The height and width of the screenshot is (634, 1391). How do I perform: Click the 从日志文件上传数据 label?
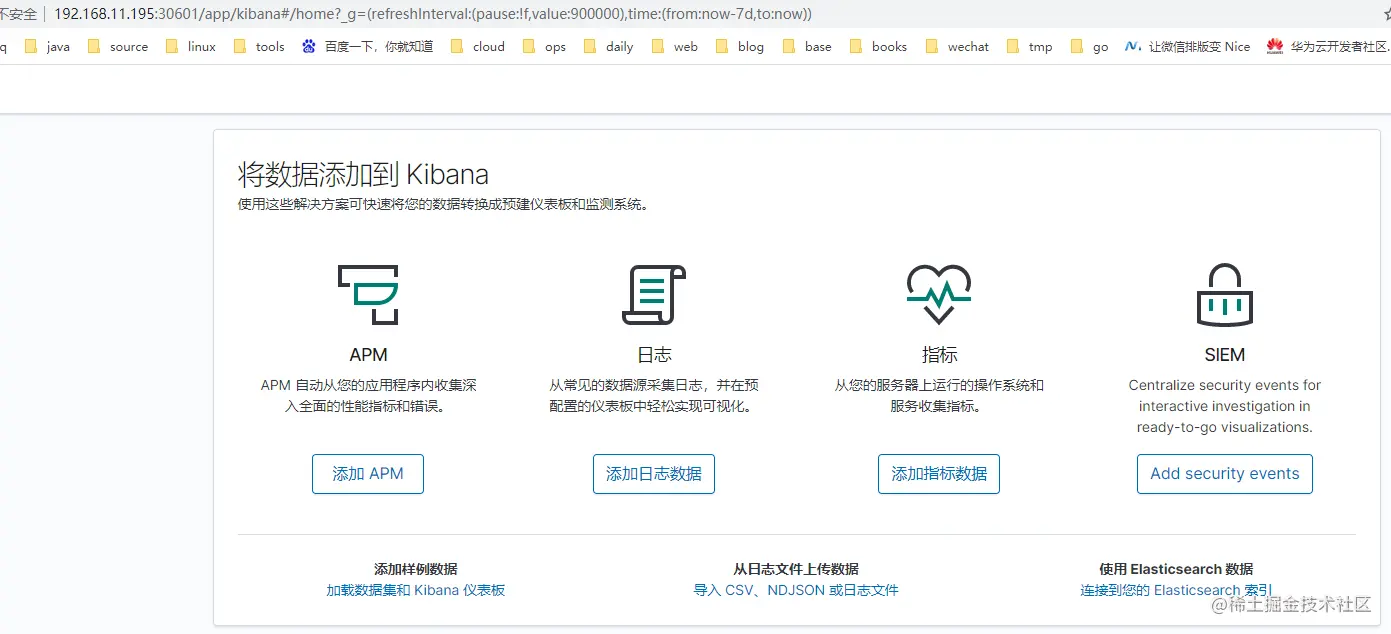tap(796, 569)
